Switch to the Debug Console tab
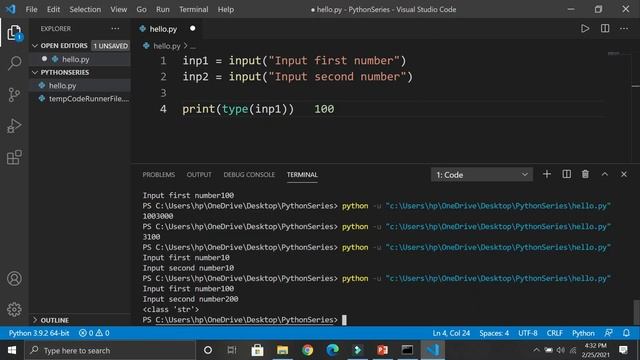640x360 pixels. click(x=249, y=175)
